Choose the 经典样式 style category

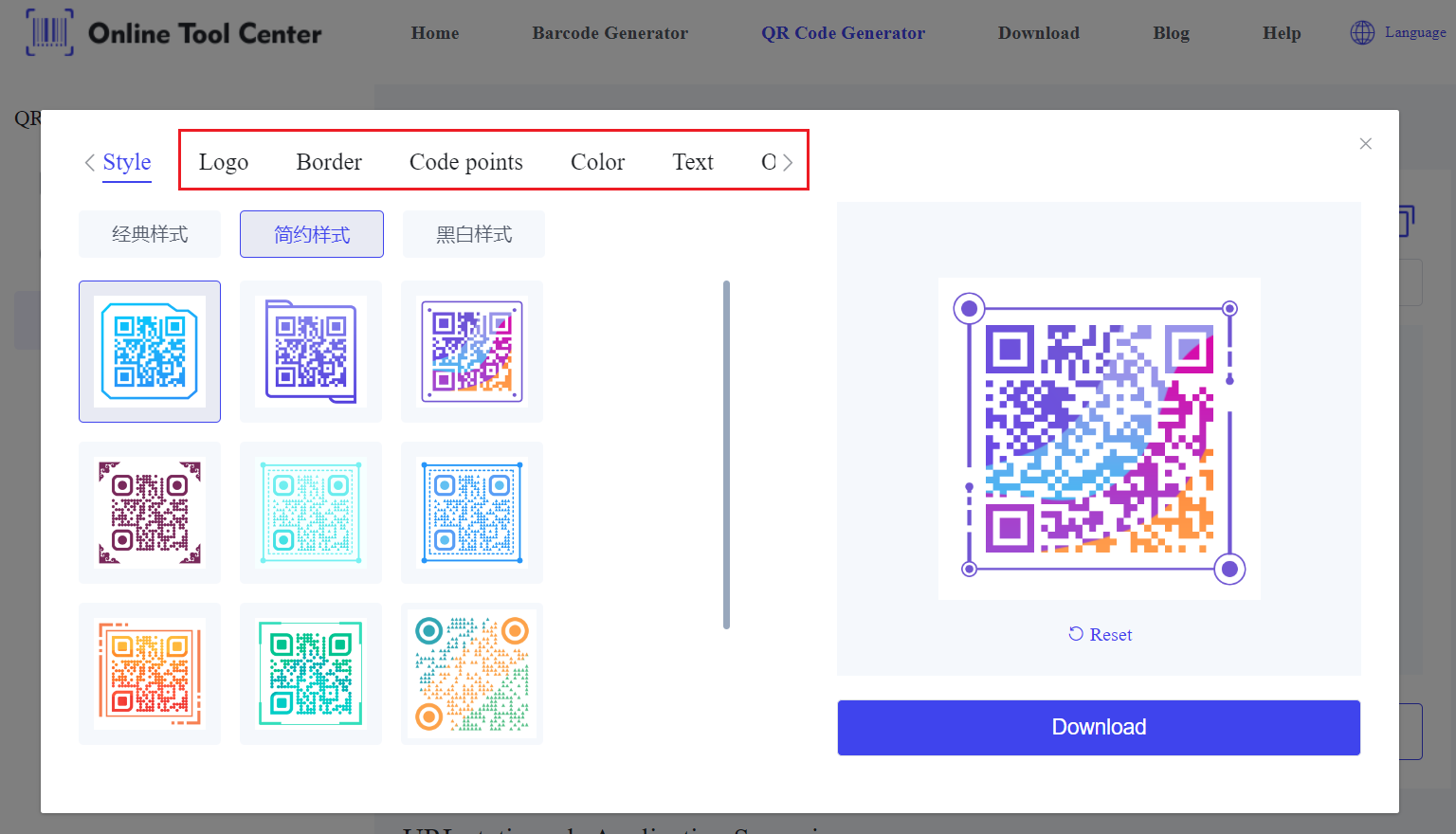[150, 234]
